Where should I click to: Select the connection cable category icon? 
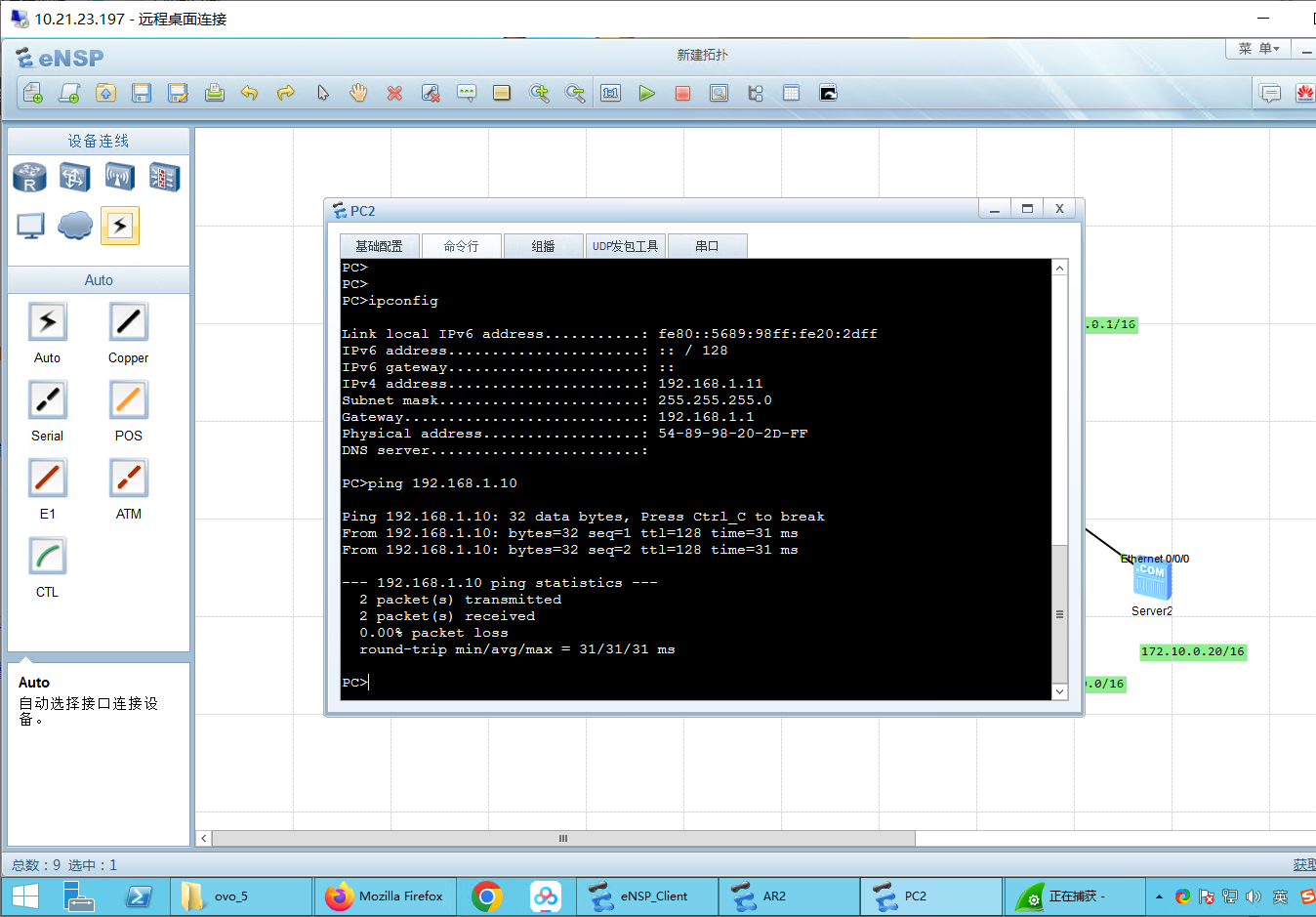[x=120, y=226]
